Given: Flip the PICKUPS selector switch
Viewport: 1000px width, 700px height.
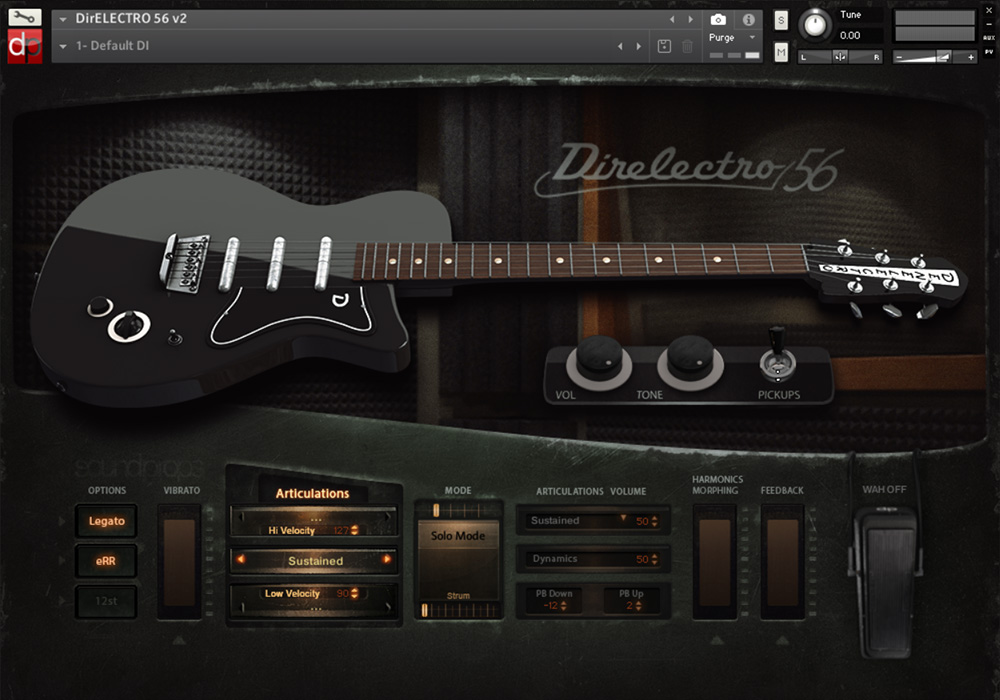Looking at the screenshot, I should coord(777,356).
